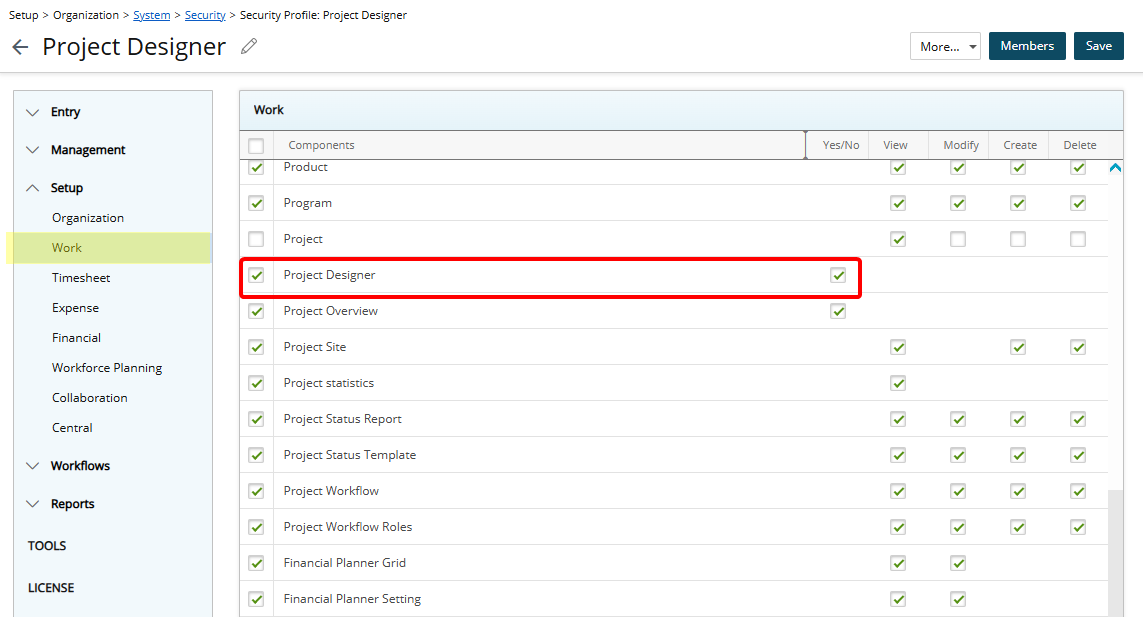
Task: Navigate back using the left arrow icon
Action: click(x=20, y=46)
